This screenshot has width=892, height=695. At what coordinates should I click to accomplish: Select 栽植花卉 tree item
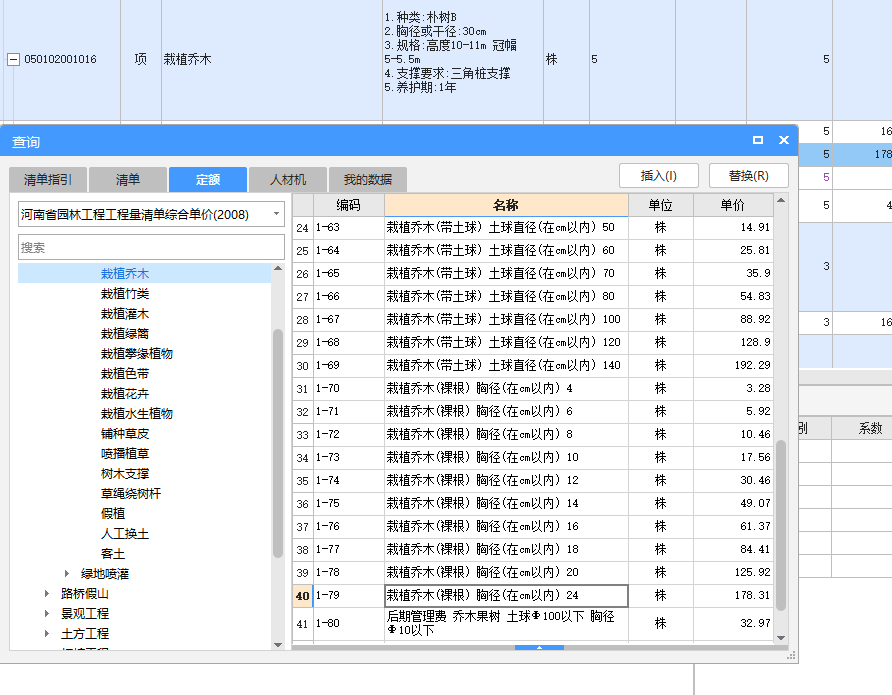coord(125,394)
